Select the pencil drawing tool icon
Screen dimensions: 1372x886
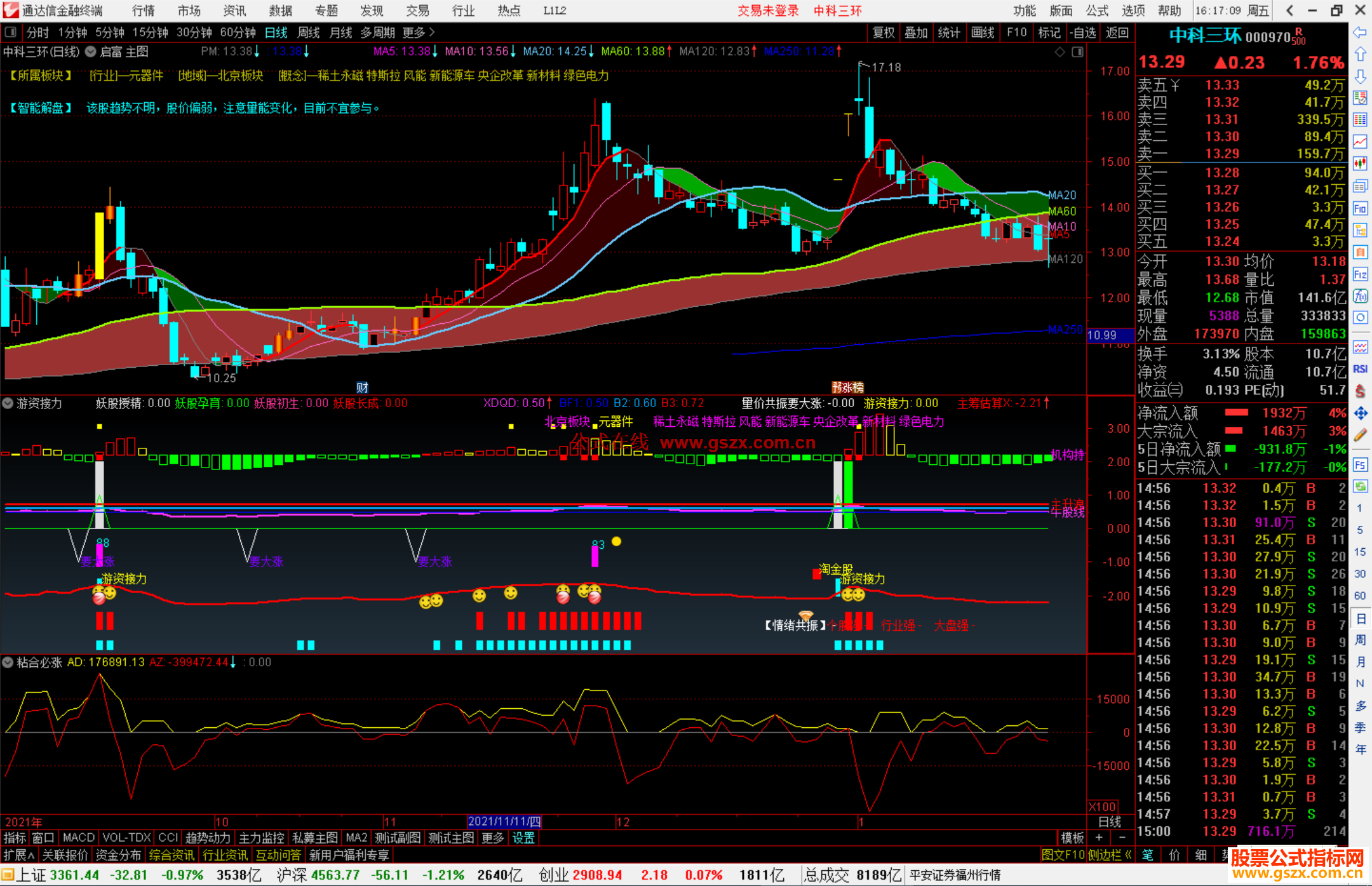pos(1360,435)
